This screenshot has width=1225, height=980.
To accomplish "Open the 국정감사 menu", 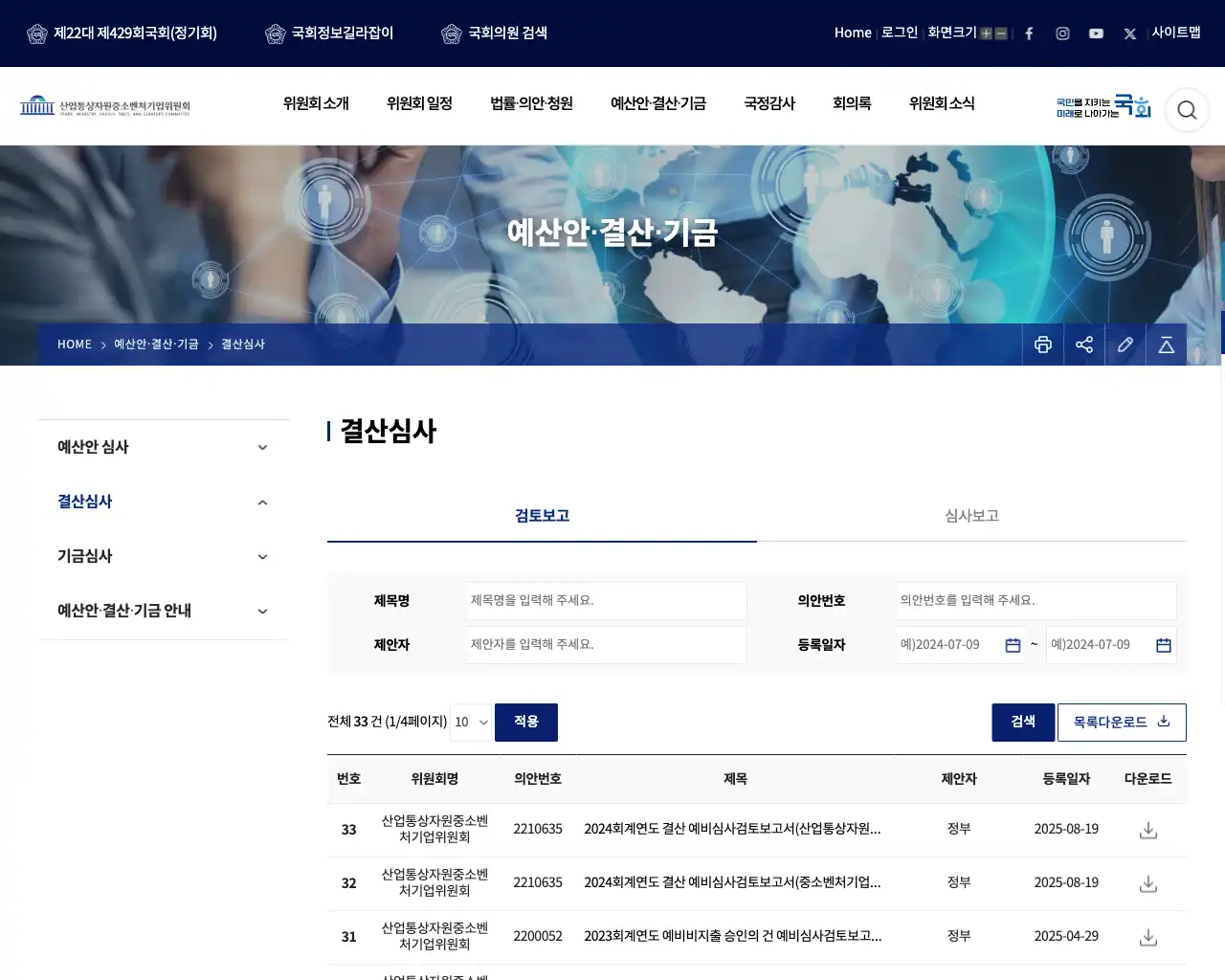I will (769, 103).
